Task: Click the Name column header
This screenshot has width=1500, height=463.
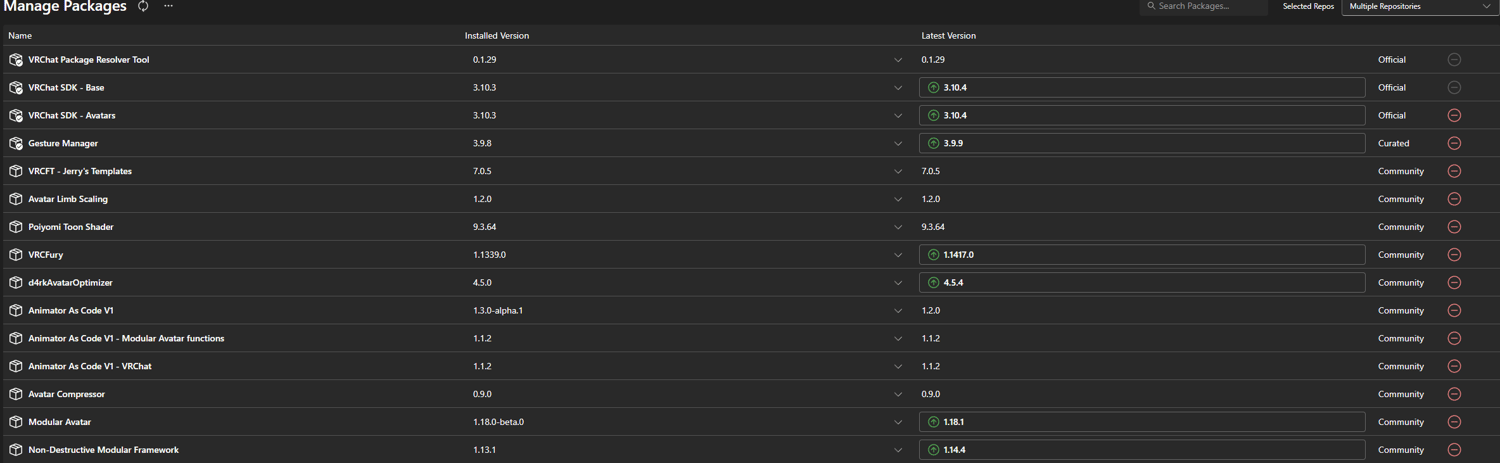Action: [20, 36]
